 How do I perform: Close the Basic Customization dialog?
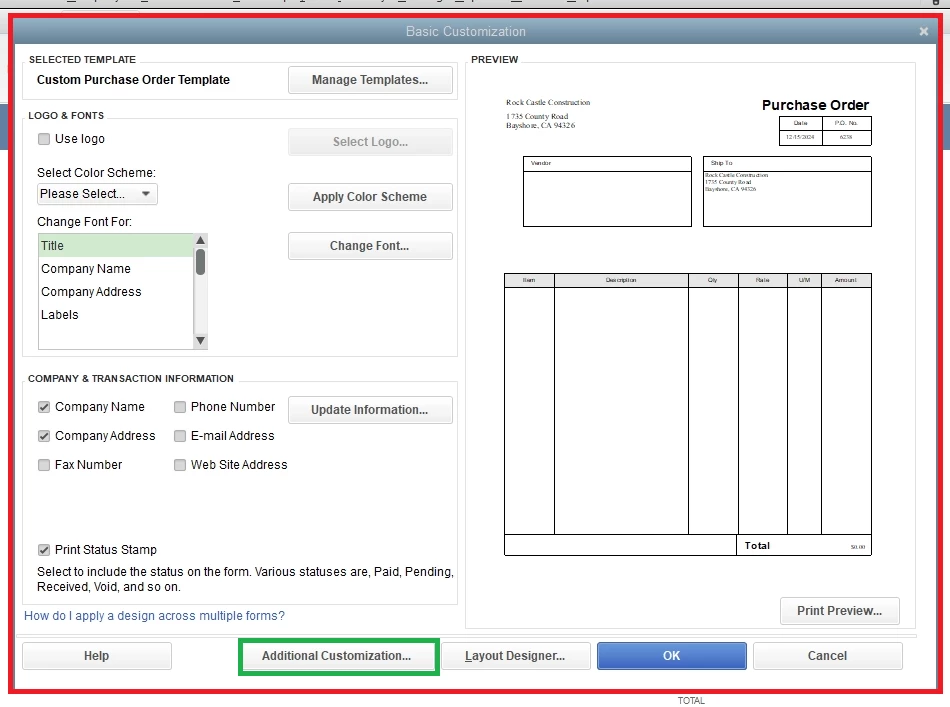point(923,31)
